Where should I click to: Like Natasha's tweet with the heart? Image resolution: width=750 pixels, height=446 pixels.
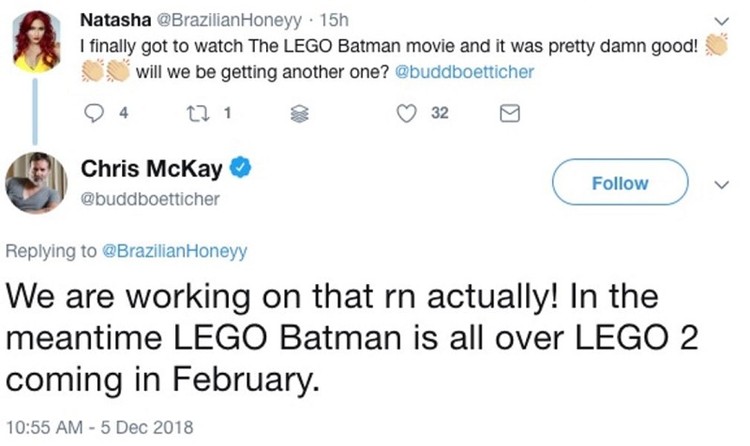(406, 113)
